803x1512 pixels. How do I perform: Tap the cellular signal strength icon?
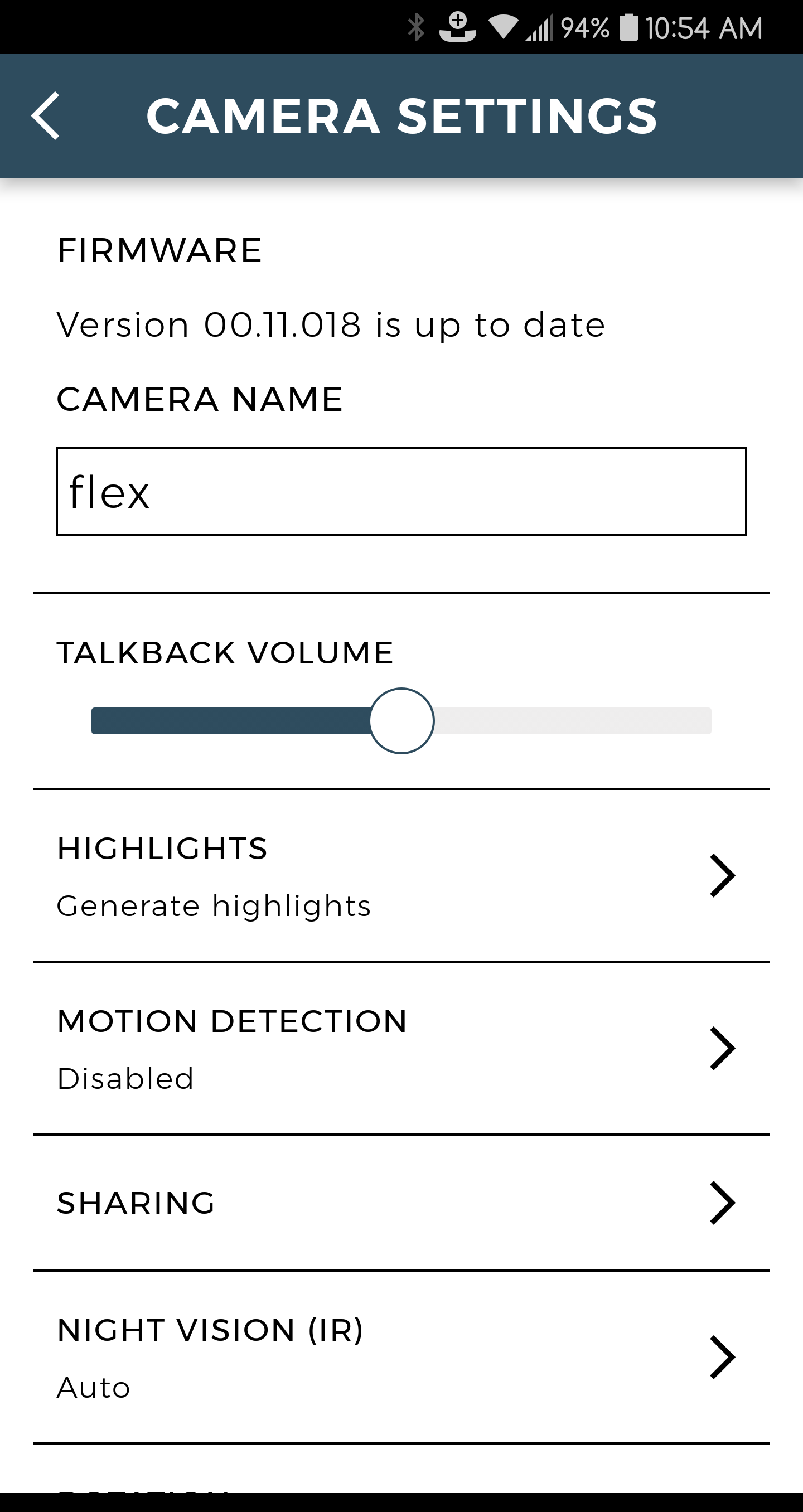(x=539, y=27)
